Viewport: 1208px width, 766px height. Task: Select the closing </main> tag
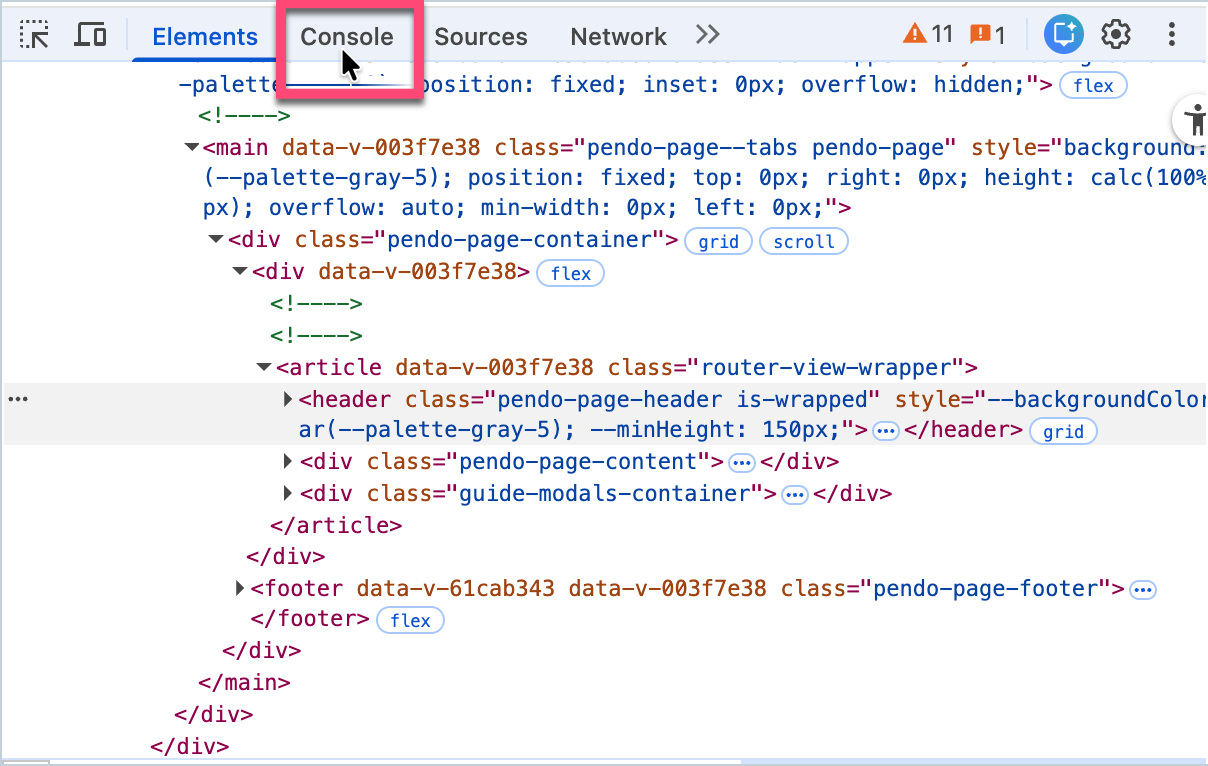[244, 683]
